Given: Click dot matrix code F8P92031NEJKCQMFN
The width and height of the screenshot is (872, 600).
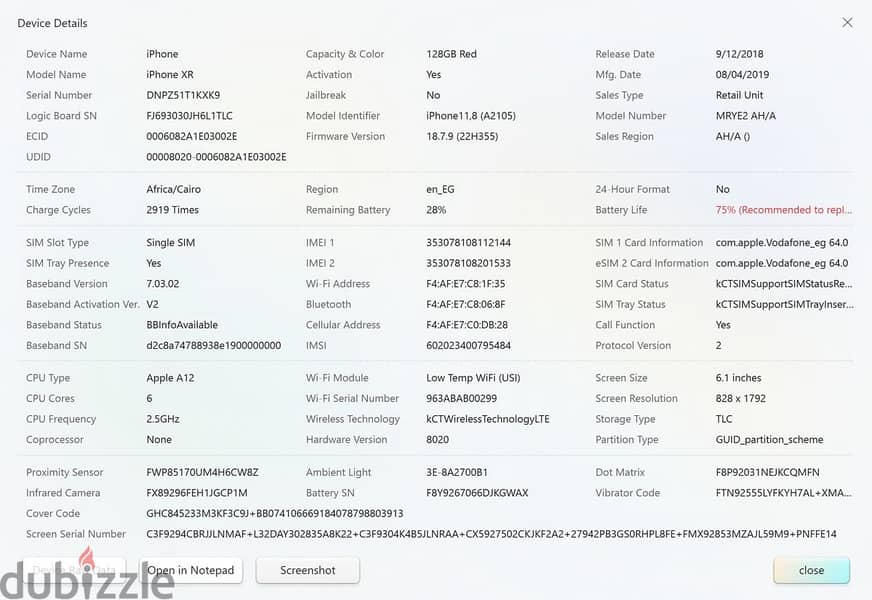Looking at the screenshot, I should (x=767, y=472).
